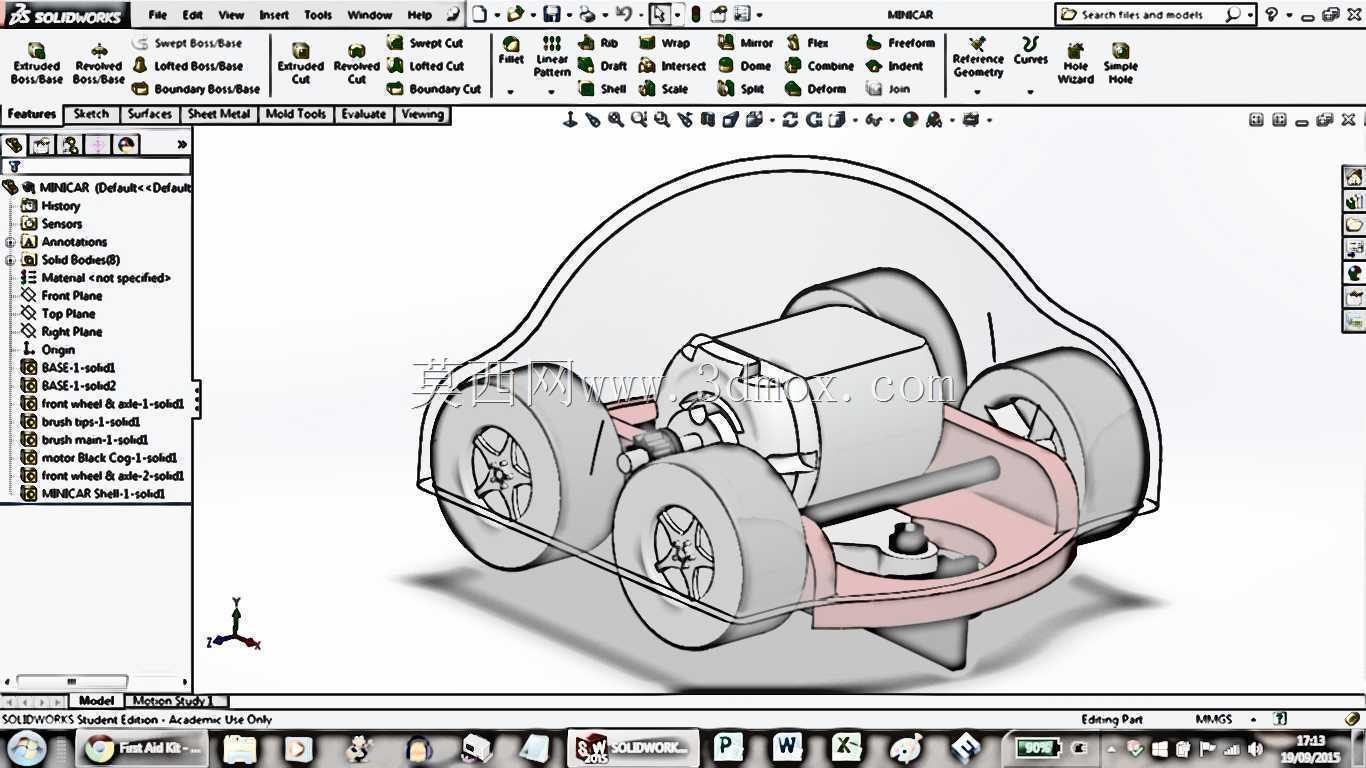Open the Insert menu
This screenshot has width=1366, height=768.
pyautogui.click(x=274, y=15)
